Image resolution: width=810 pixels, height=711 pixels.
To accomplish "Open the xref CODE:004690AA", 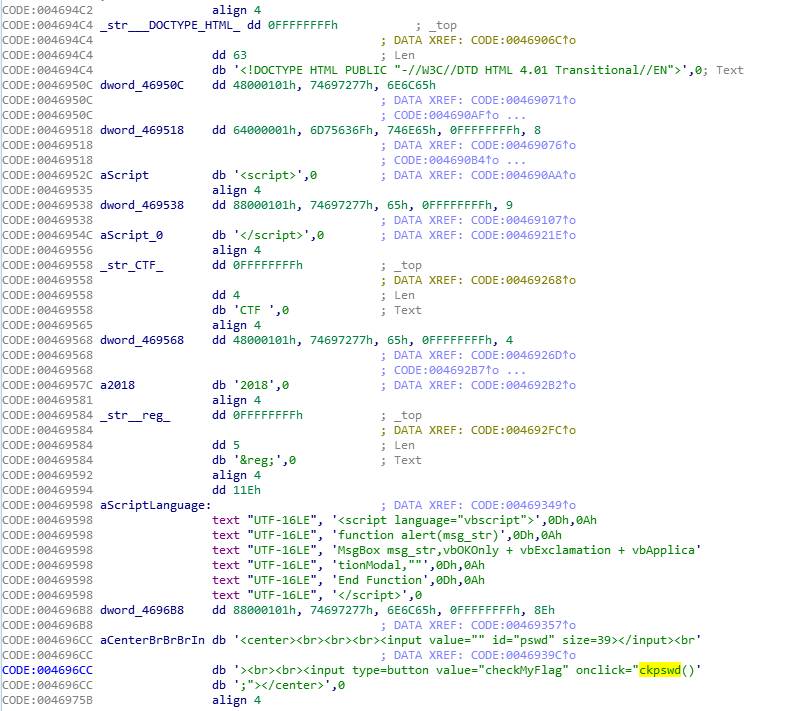I will [523, 175].
